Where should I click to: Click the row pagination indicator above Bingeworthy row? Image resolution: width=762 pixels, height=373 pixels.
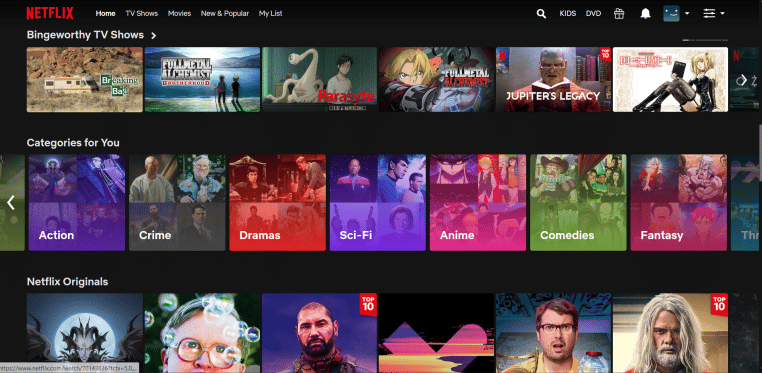705,40
